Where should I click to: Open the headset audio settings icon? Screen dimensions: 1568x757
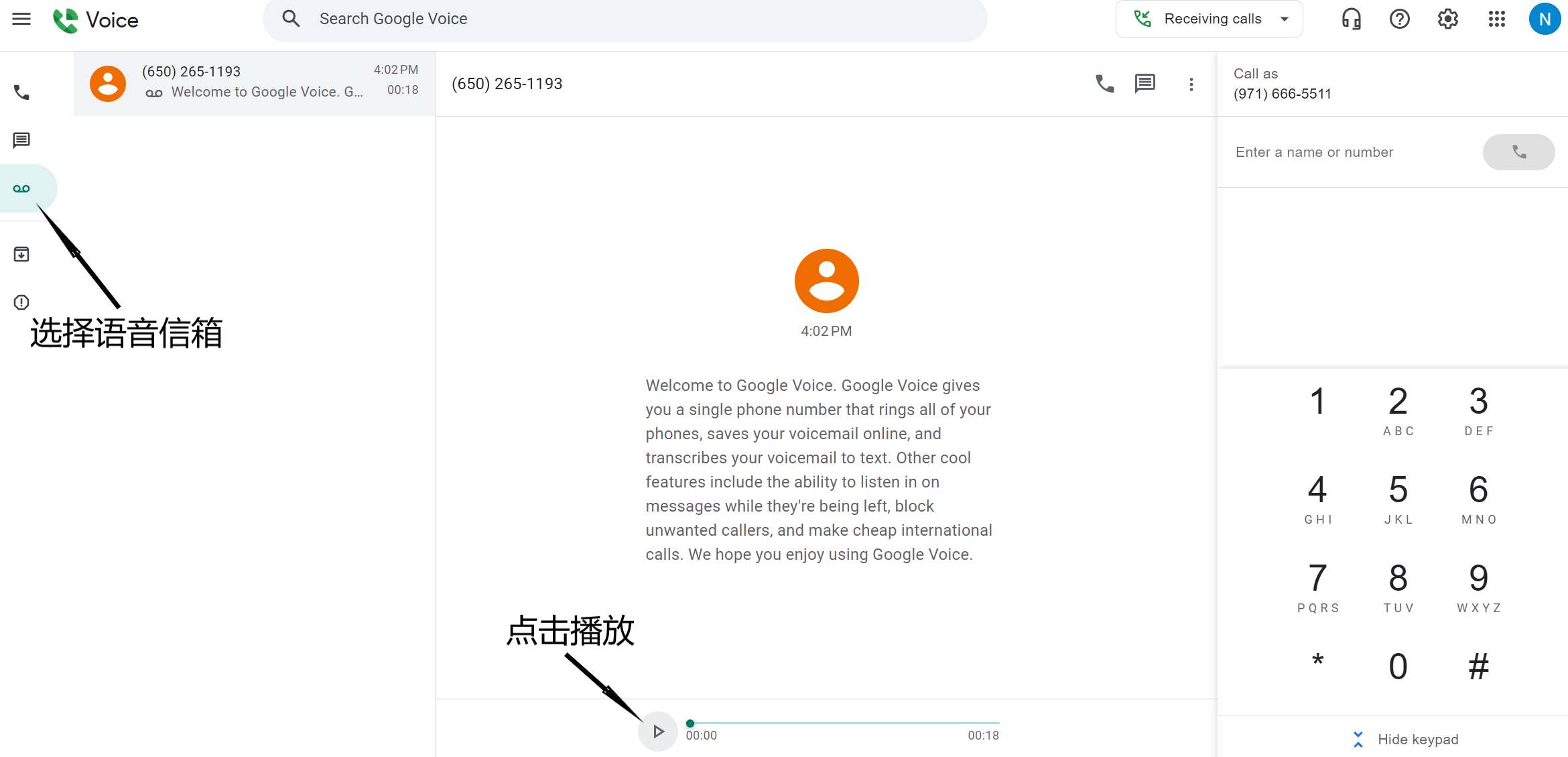[x=1351, y=19]
